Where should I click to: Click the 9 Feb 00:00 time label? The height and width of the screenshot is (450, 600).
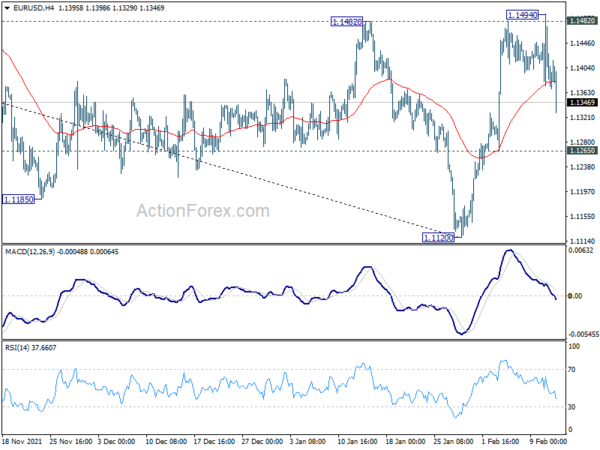[548, 441]
